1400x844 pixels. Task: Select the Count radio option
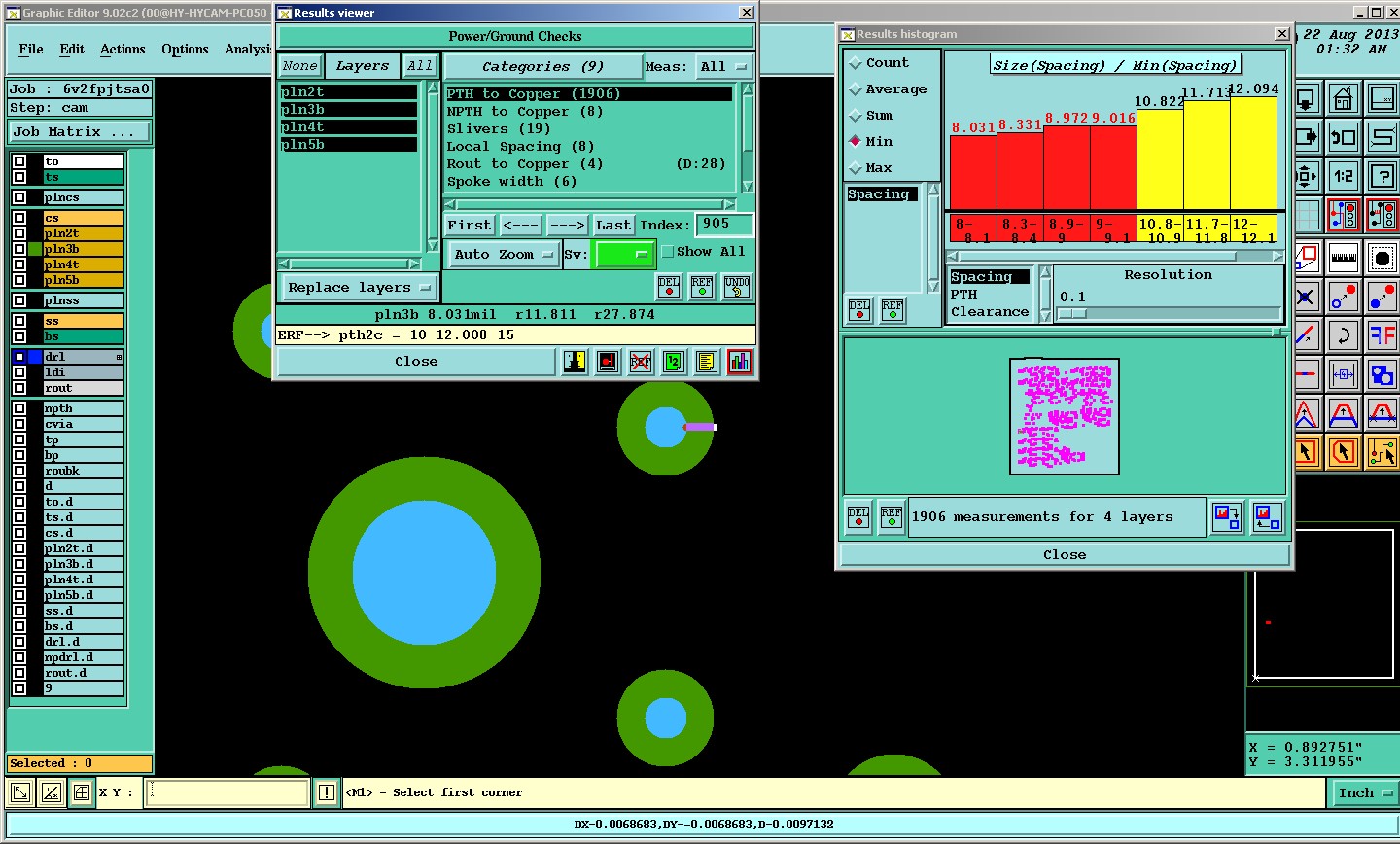(856, 63)
